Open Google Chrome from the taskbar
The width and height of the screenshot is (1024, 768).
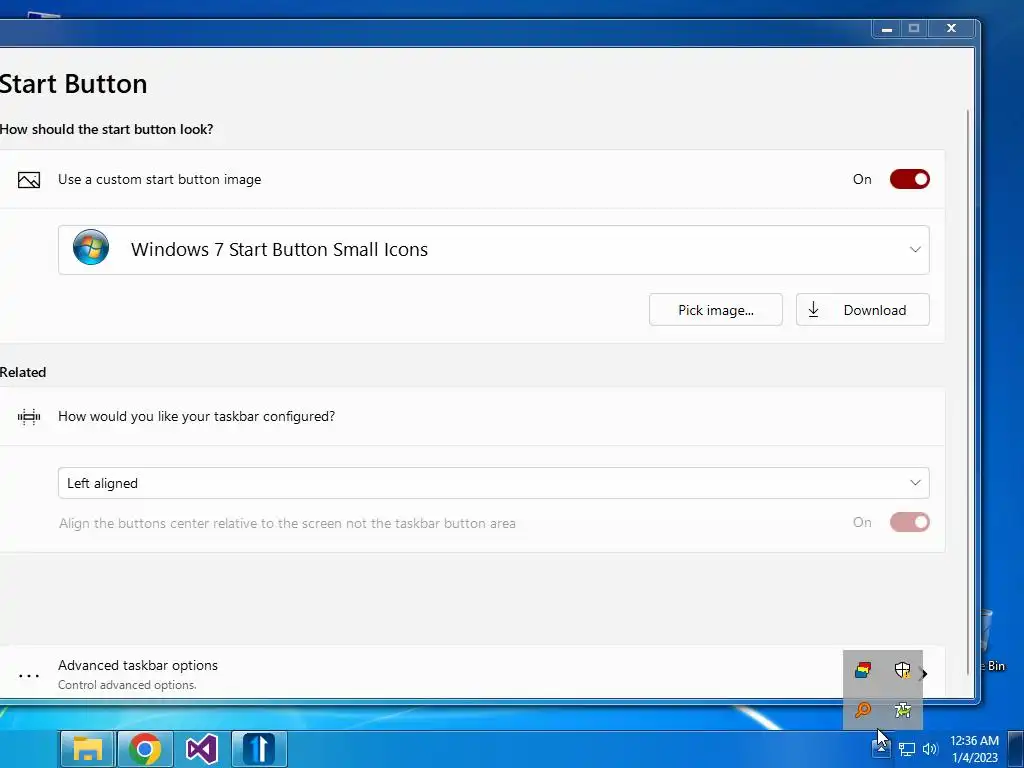pos(145,748)
